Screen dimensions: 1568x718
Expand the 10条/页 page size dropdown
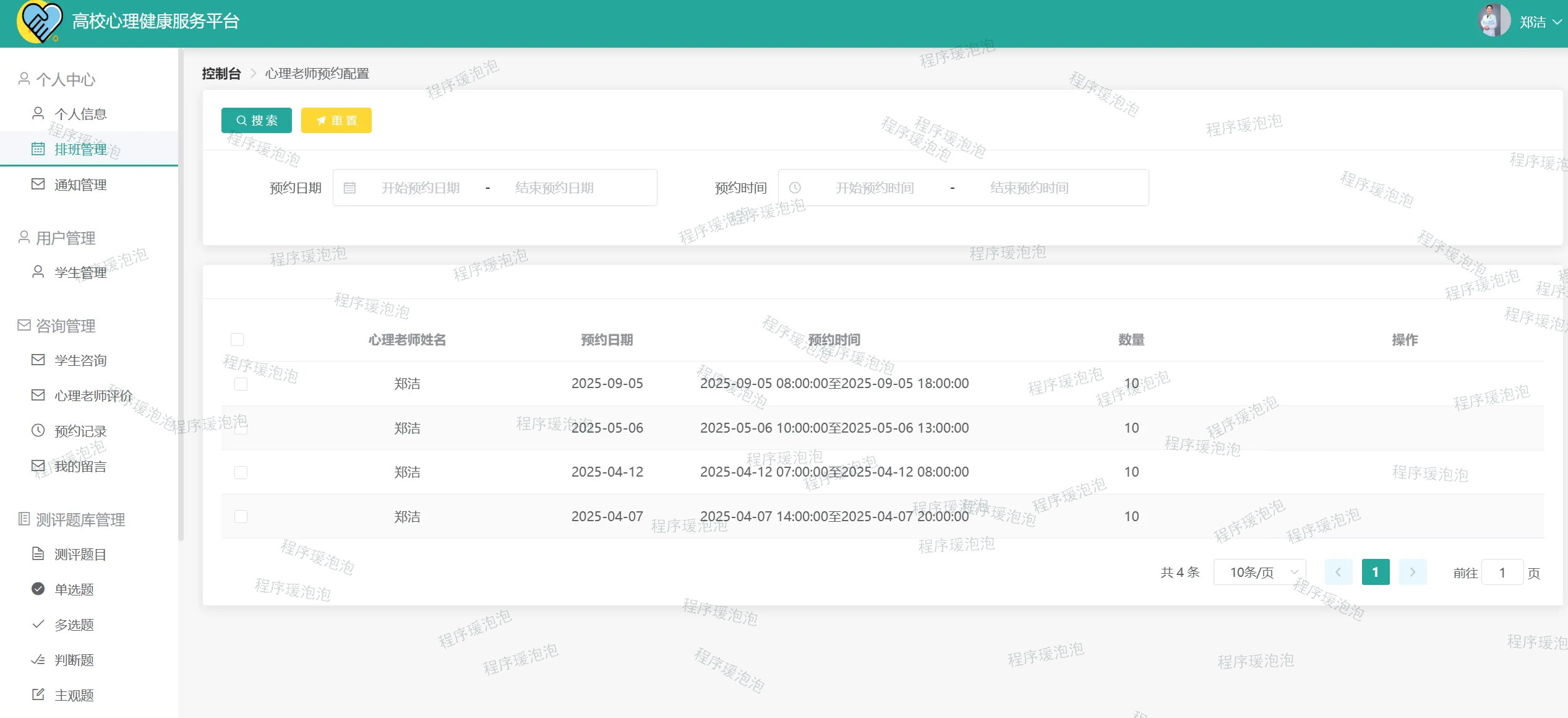tap(1259, 572)
